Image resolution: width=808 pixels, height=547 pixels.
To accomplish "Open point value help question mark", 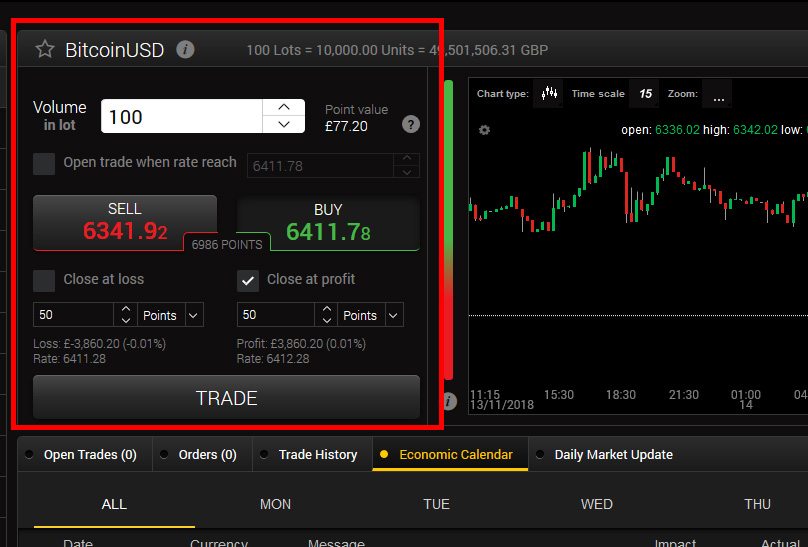I will 411,124.
